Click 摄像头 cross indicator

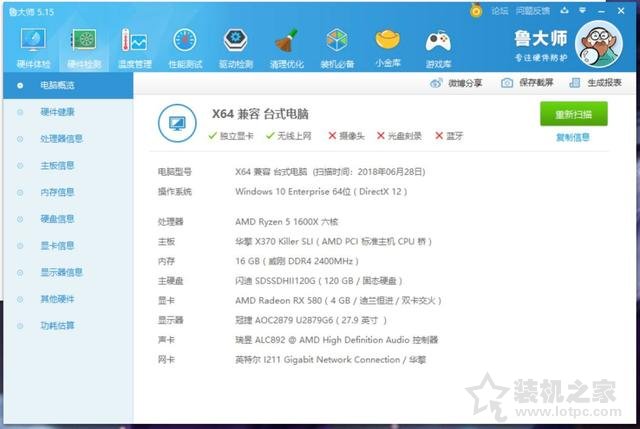(346, 136)
